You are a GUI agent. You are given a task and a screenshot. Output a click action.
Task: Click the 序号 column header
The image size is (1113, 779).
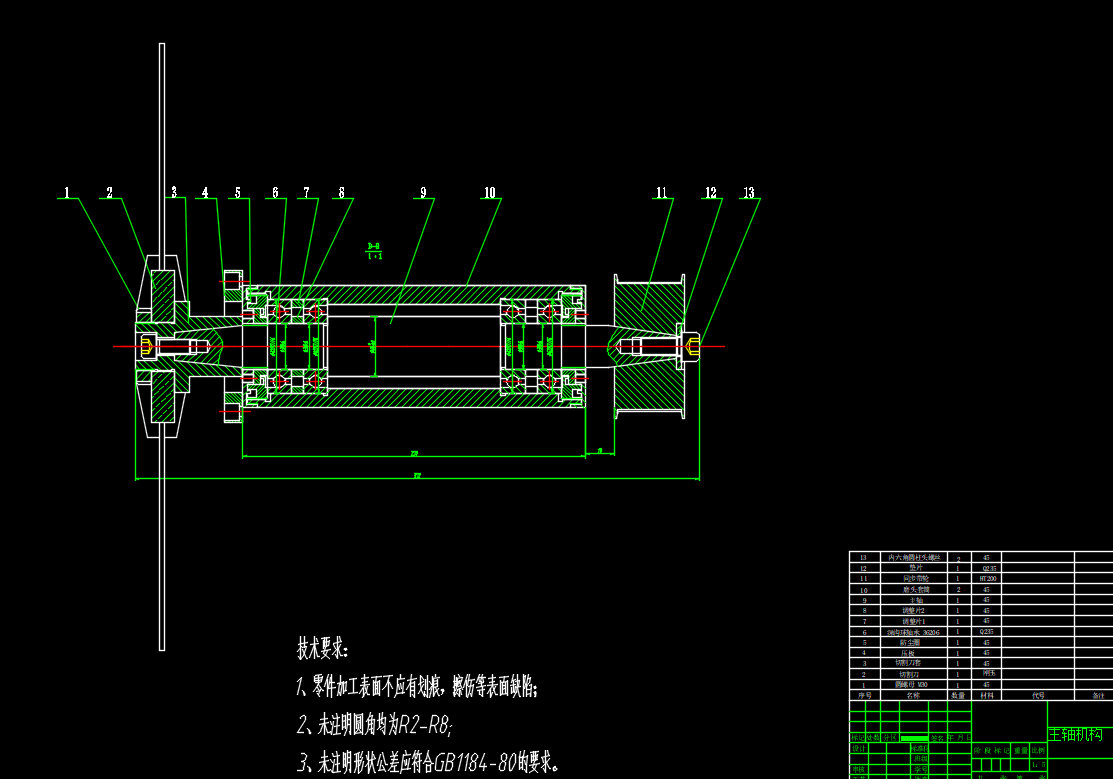point(864,695)
